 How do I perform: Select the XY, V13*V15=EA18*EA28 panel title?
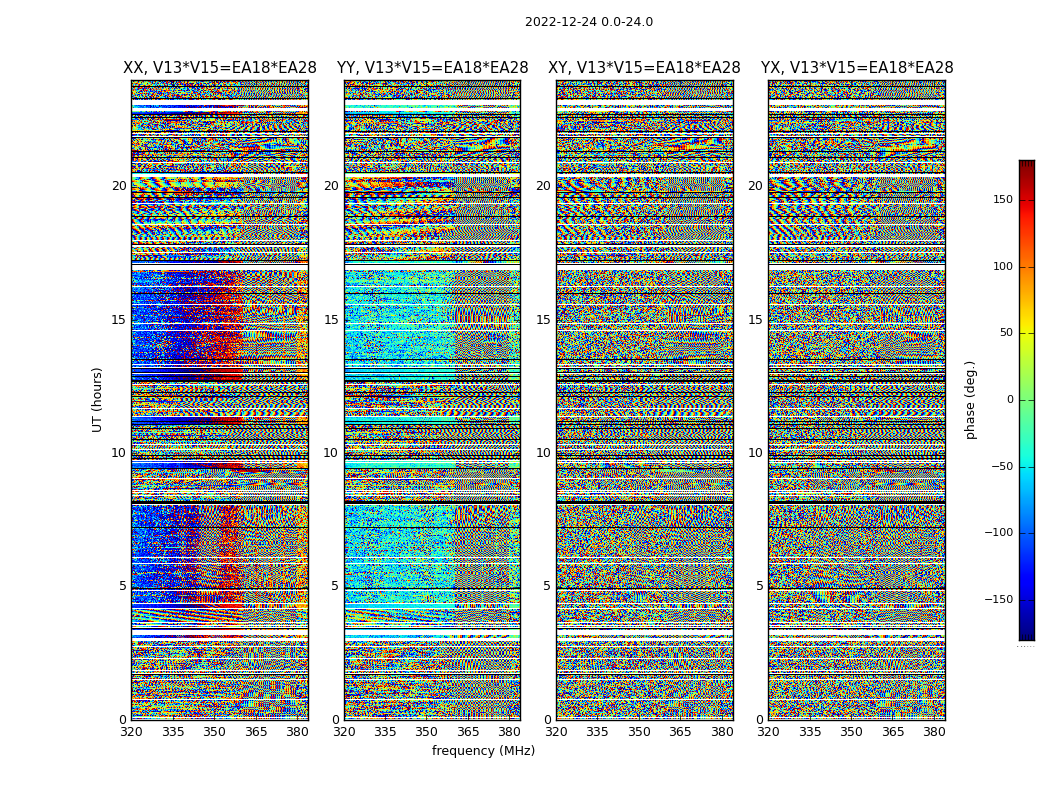pyautogui.click(x=644, y=68)
